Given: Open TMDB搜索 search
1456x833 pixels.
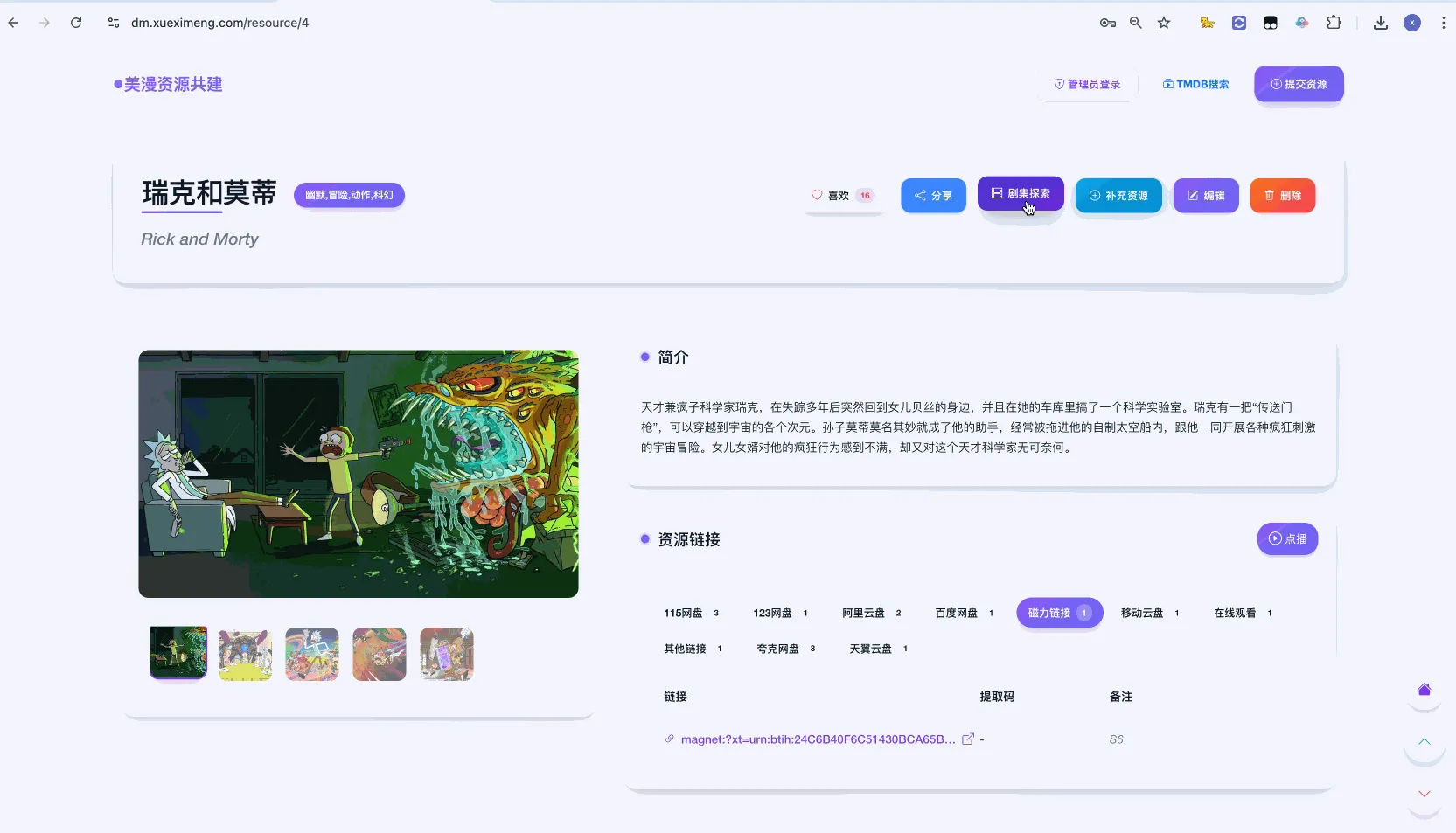Looking at the screenshot, I should [x=1195, y=84].
